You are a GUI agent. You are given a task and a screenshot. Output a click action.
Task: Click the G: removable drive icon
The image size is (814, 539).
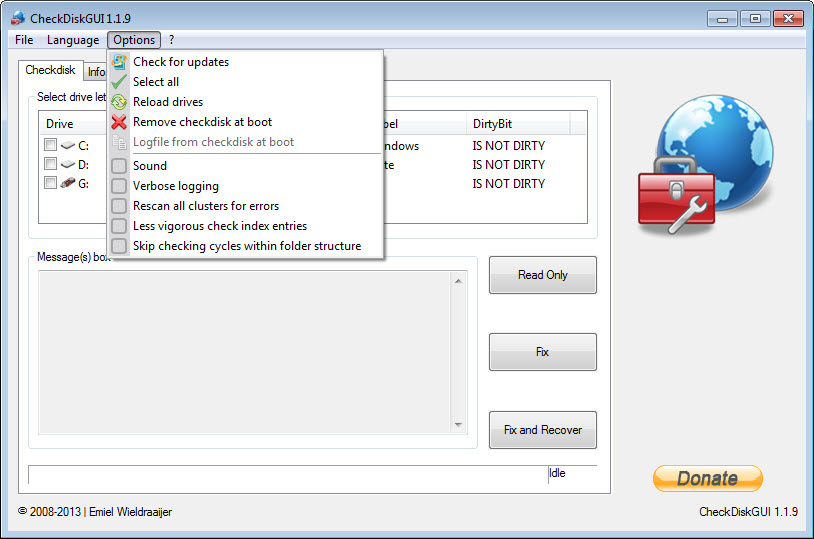point(68,183)
